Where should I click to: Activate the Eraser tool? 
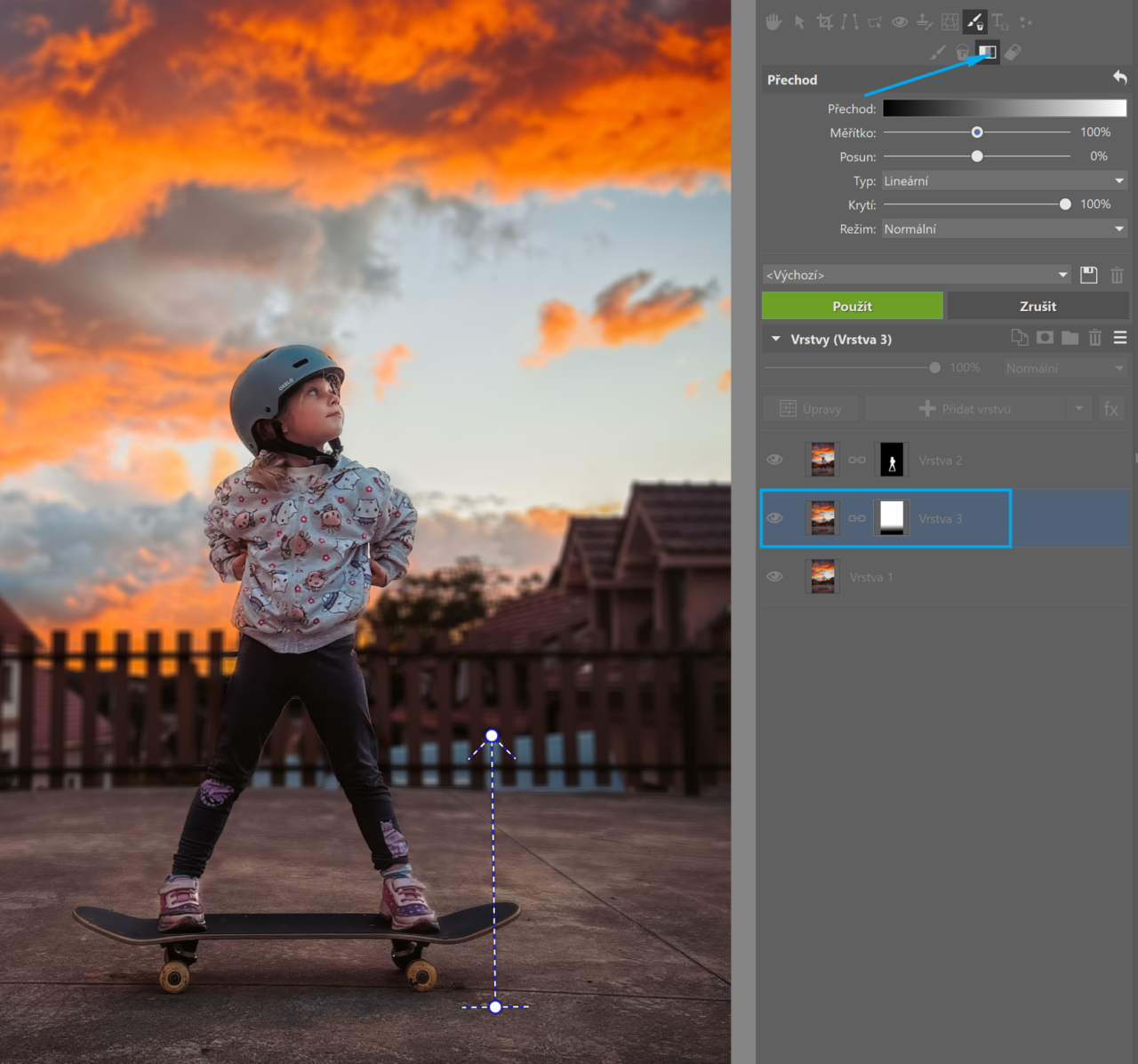pyautogui.click(x=1013, y=52)
